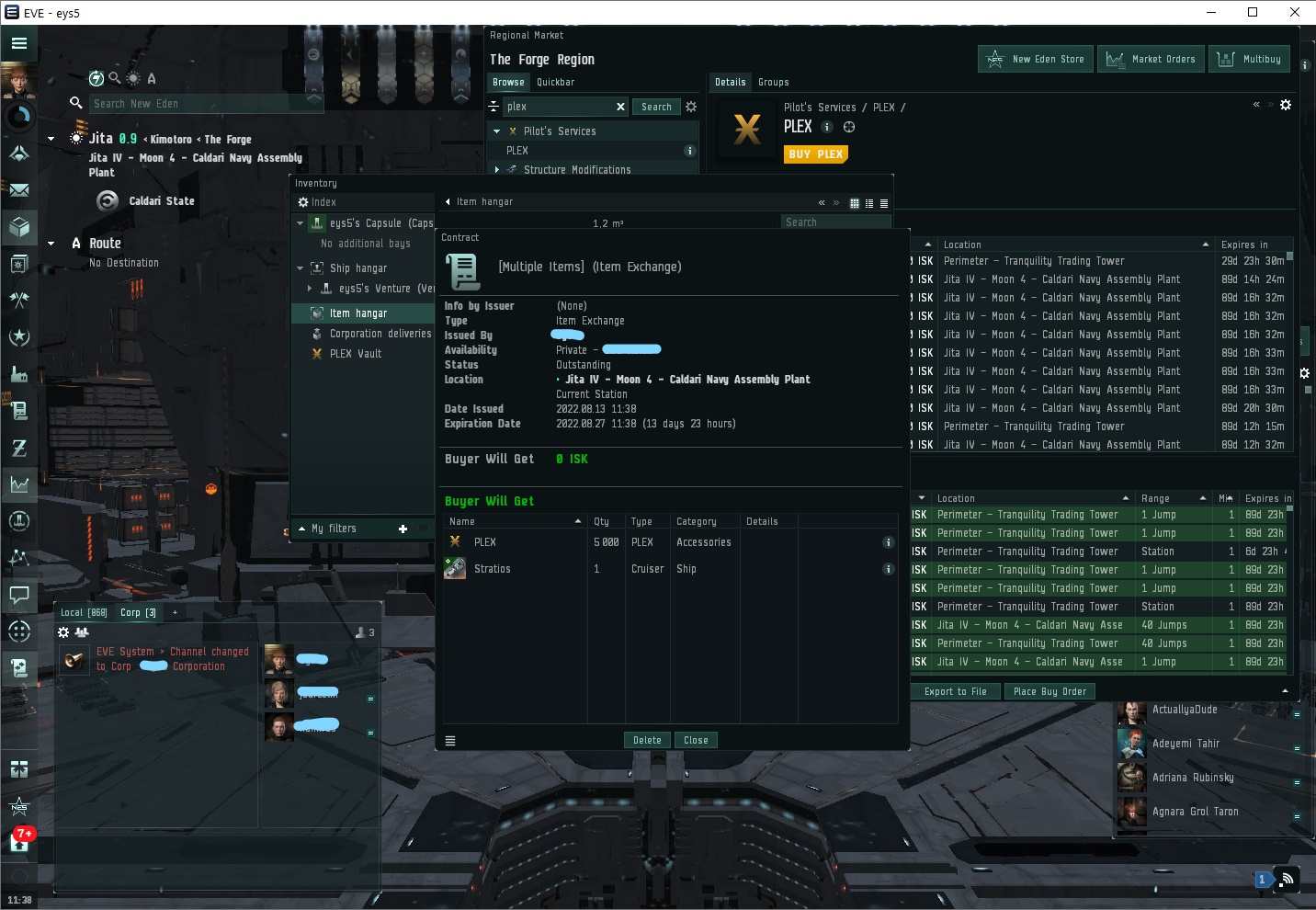The height and width of the screenshot is (910, 1316).
Task: Close the Contract window with Close button
Action: [696, 740]
